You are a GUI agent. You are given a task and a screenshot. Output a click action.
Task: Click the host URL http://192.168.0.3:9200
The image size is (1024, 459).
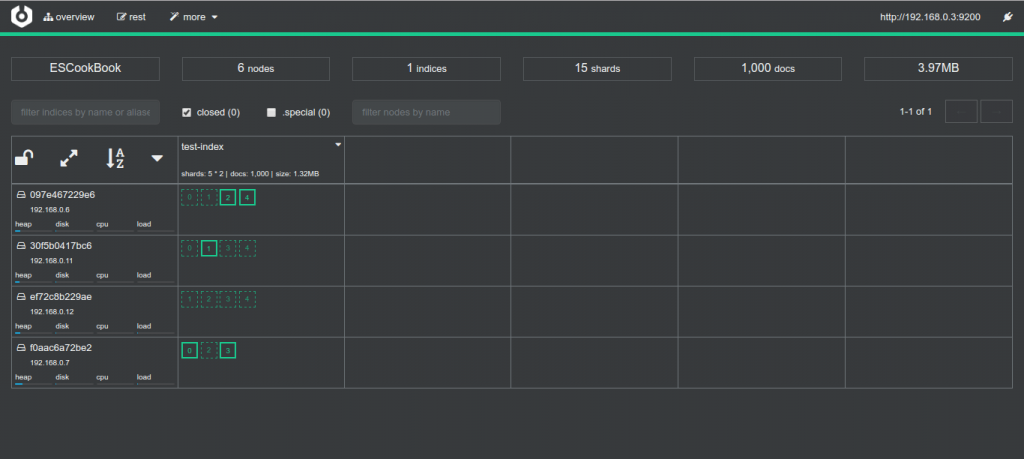coord(930,17)
